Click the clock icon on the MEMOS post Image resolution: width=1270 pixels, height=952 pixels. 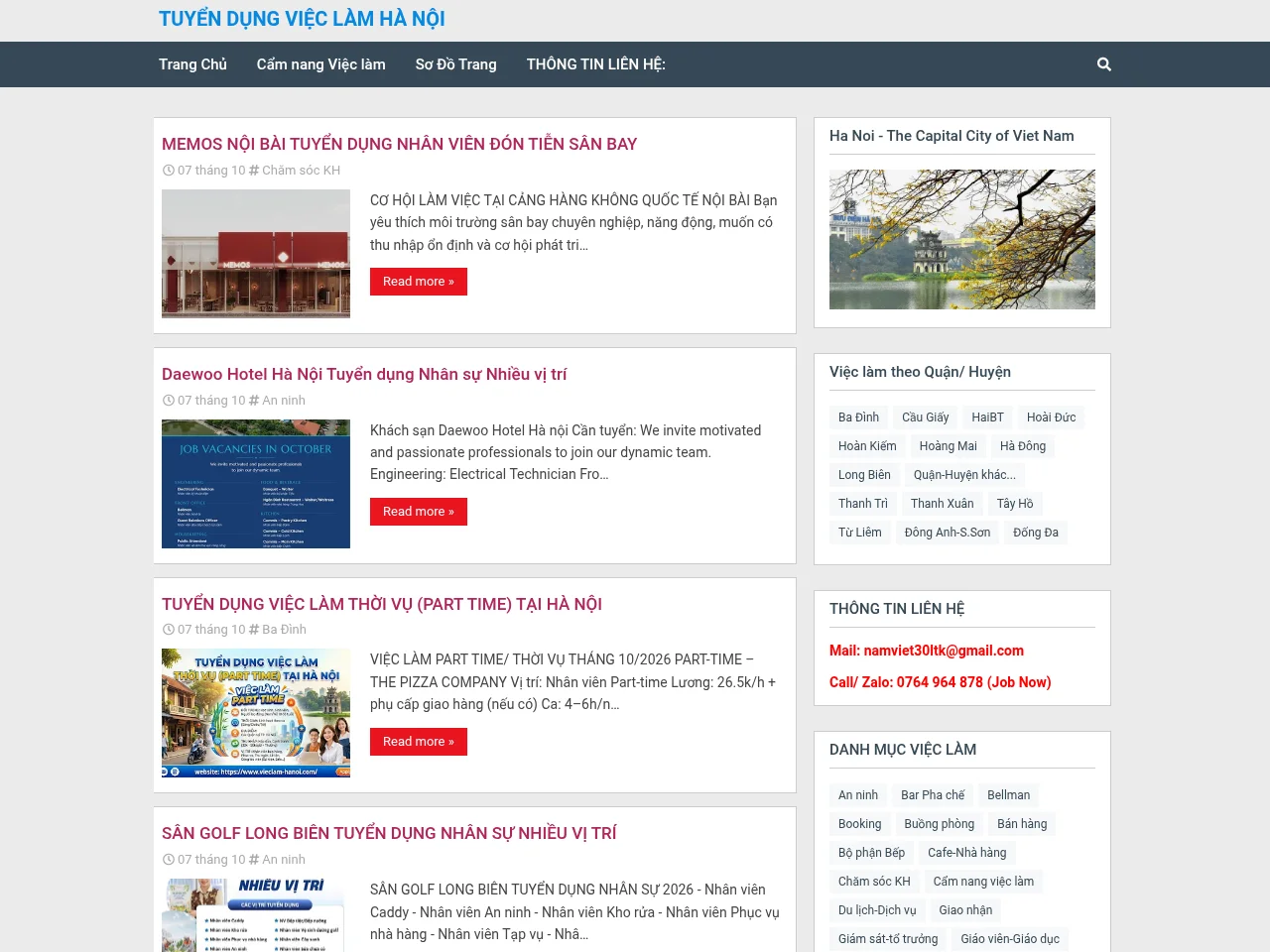click(168, 171)
